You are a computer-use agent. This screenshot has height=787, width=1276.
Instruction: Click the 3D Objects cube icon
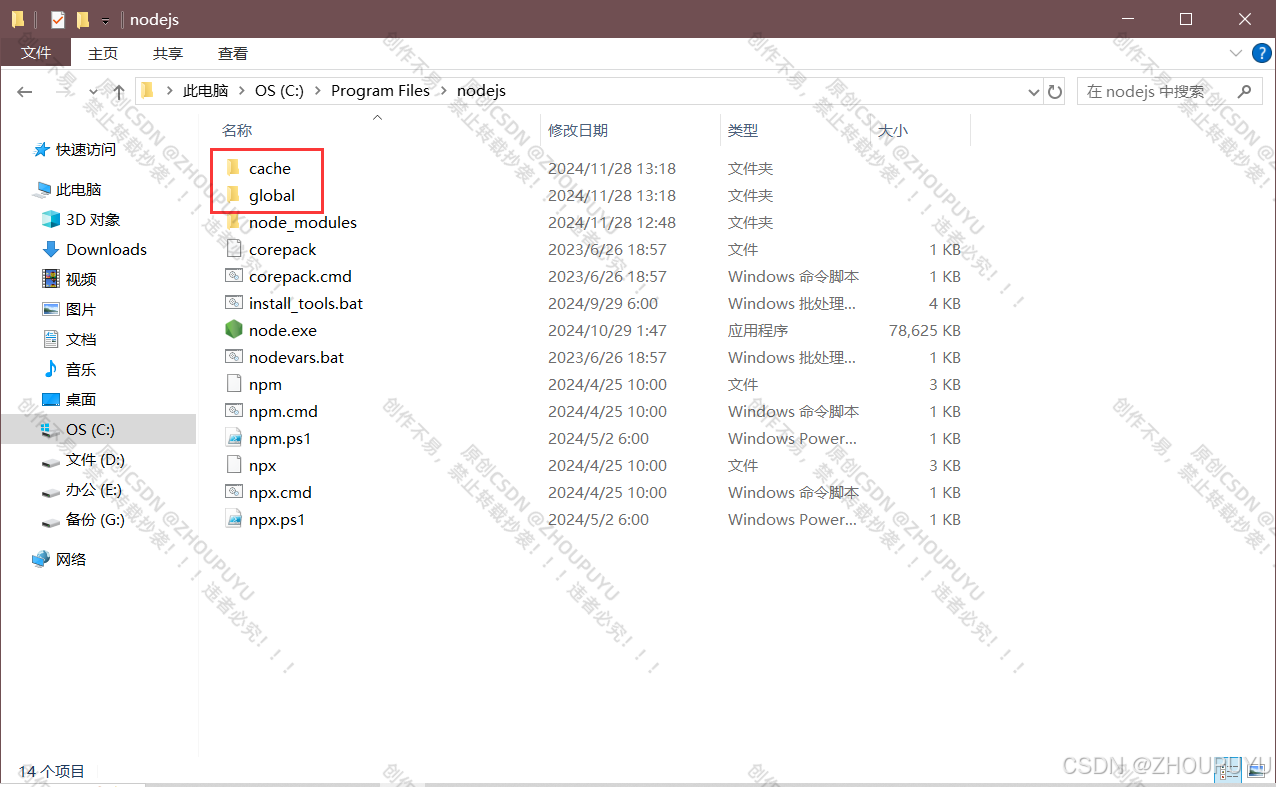tap(50, 219)
